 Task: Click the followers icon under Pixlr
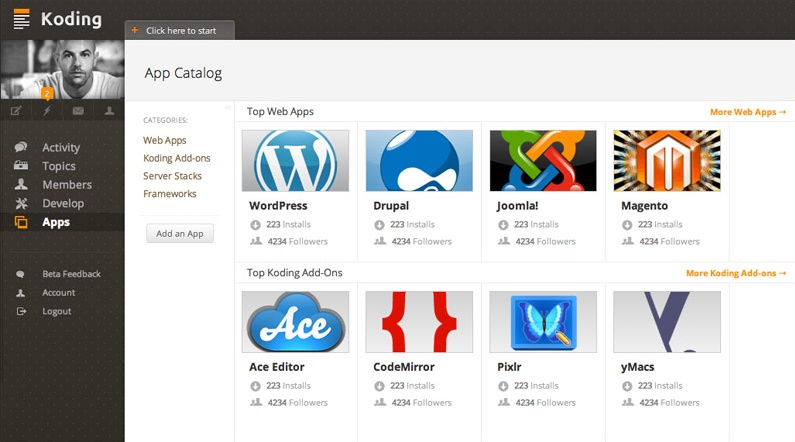[x=504, y=402]
